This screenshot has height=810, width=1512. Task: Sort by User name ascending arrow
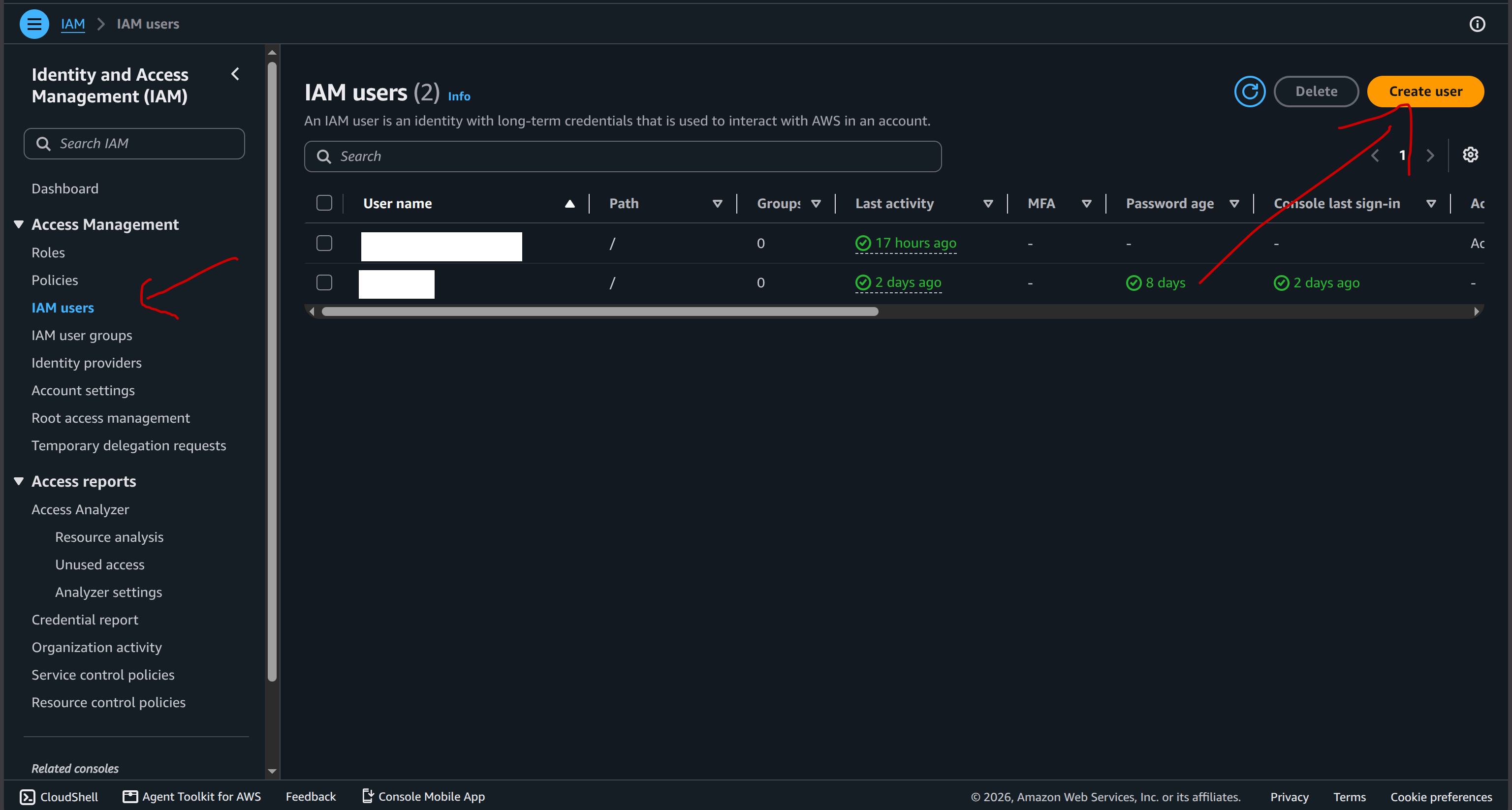569,204
